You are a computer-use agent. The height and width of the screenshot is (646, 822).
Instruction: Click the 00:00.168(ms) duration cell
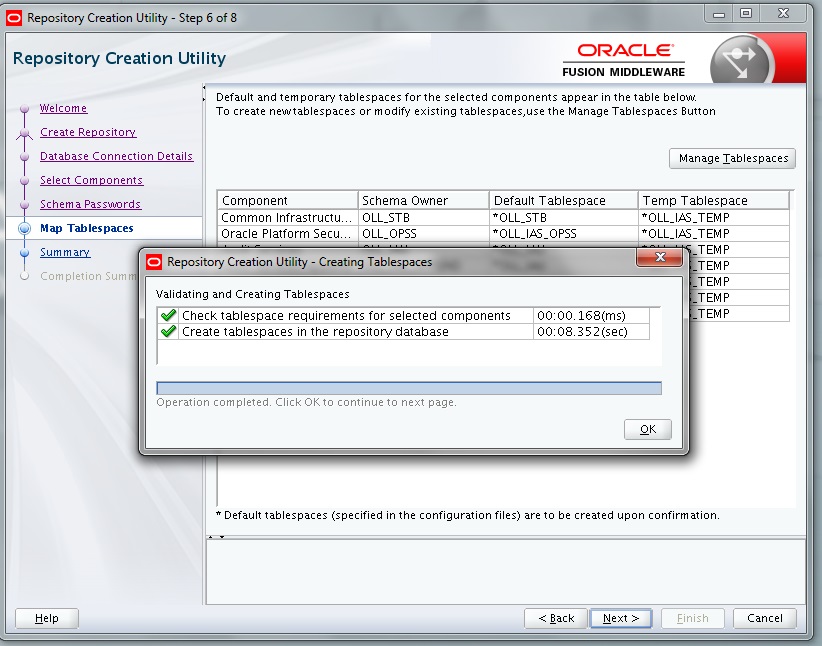(x=591, y=316)
